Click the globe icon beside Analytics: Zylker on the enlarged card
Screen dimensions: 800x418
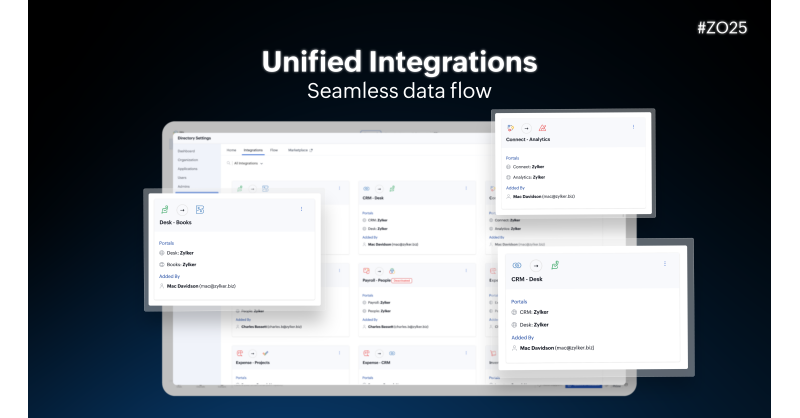508,177
